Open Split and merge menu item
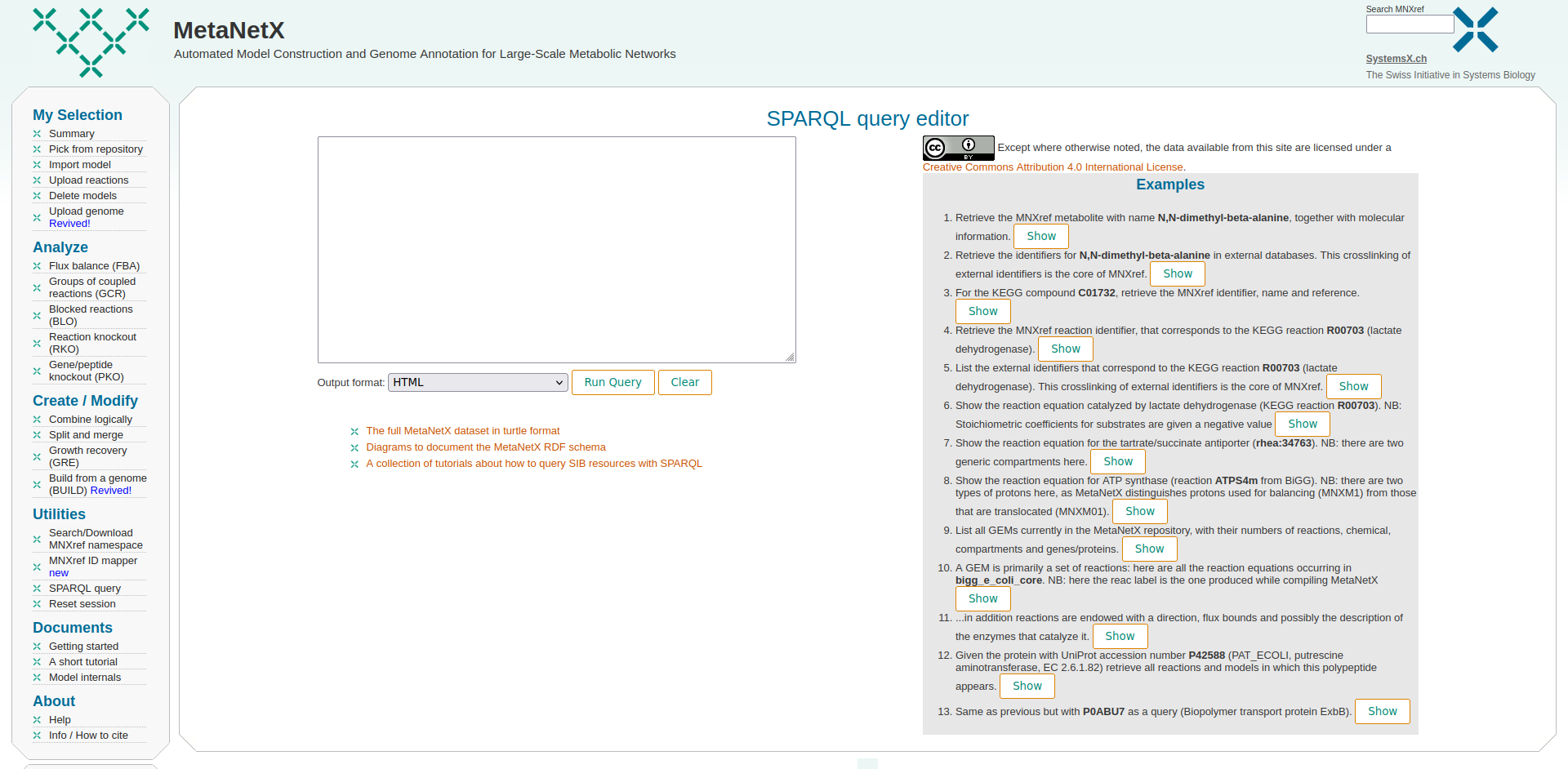Image resolution: width=1568 pixels, height=769 pixels. pos(86,435)
